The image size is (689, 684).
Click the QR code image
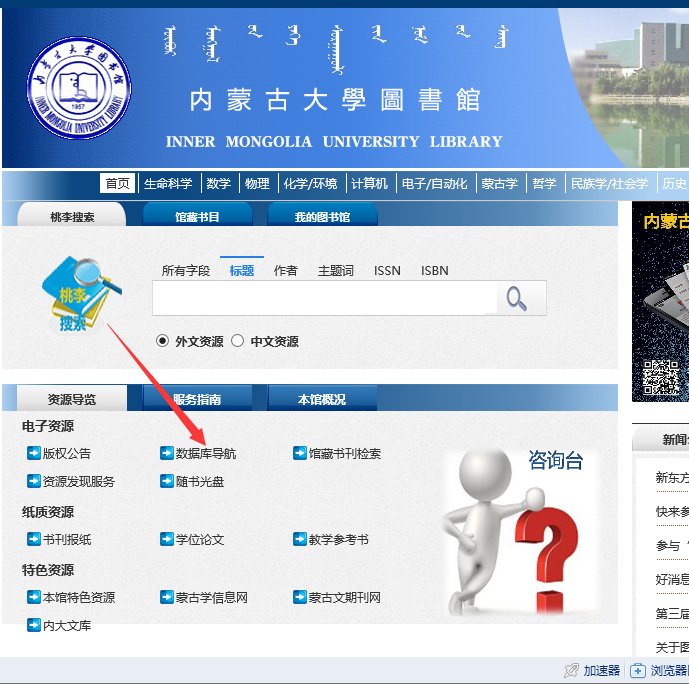[x=661, y=377]
